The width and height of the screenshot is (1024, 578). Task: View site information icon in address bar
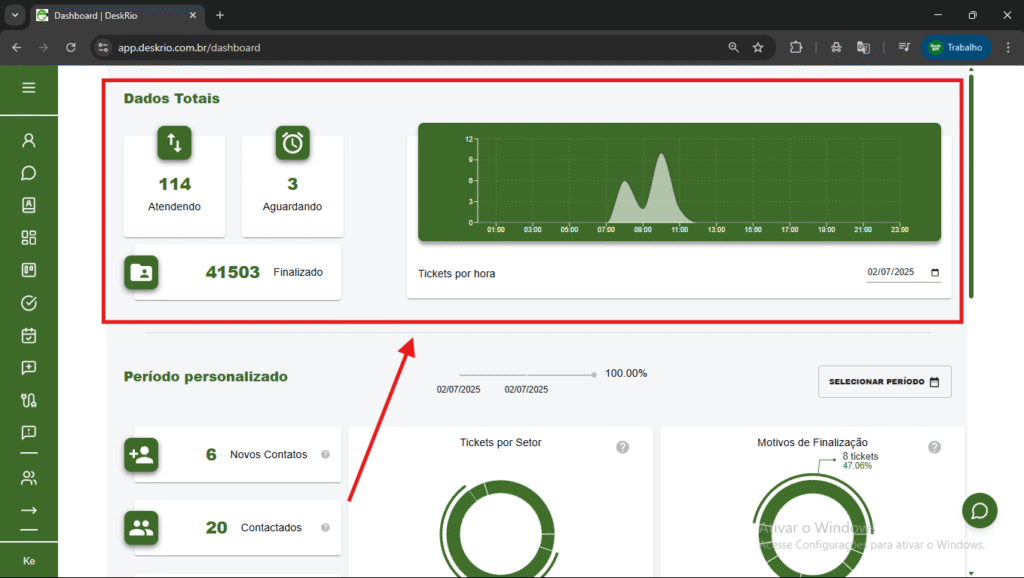coord(103,48)
